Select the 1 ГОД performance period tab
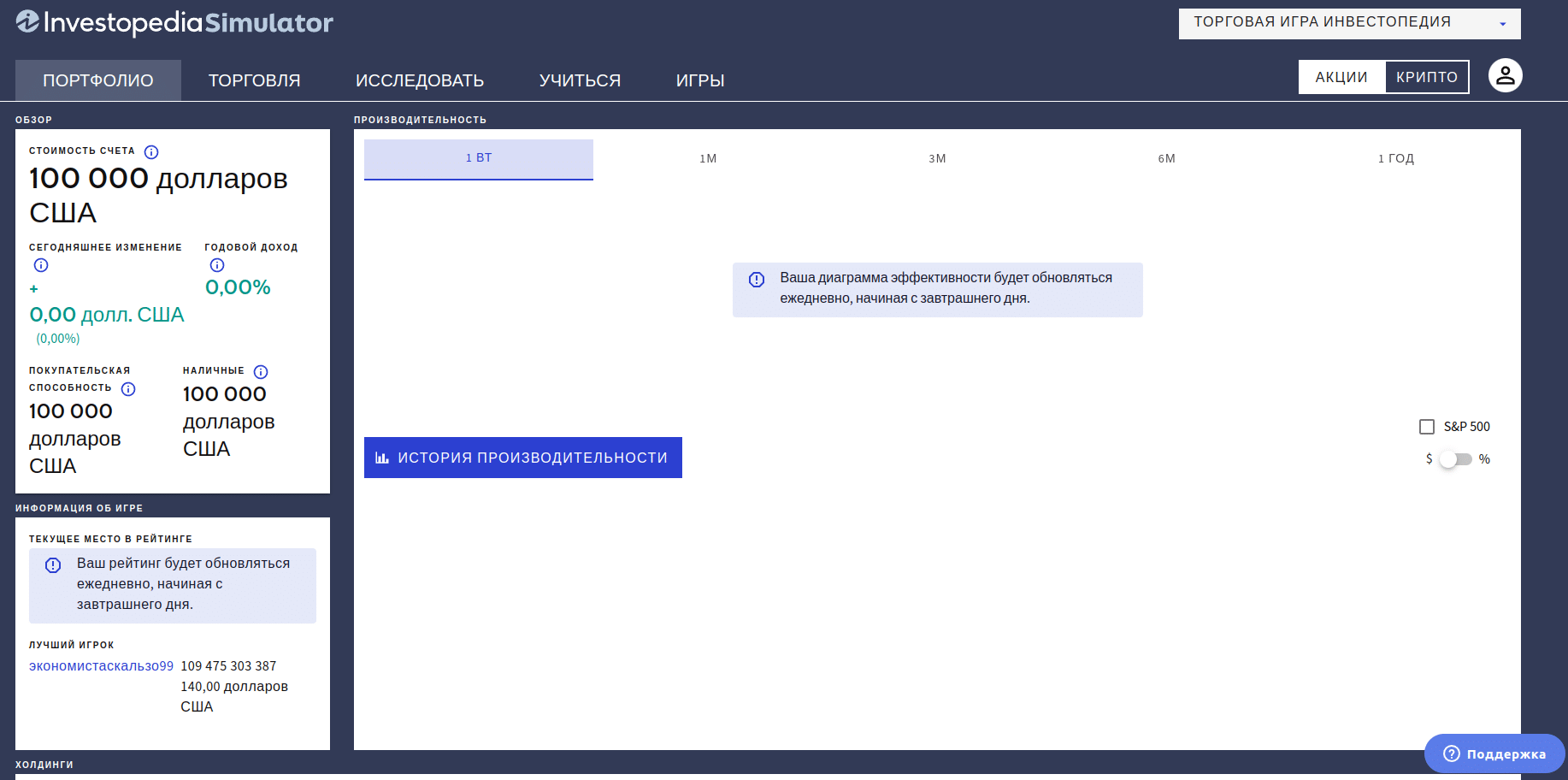This screenshot has width=1568, height=780. [x=1395, y=159]
